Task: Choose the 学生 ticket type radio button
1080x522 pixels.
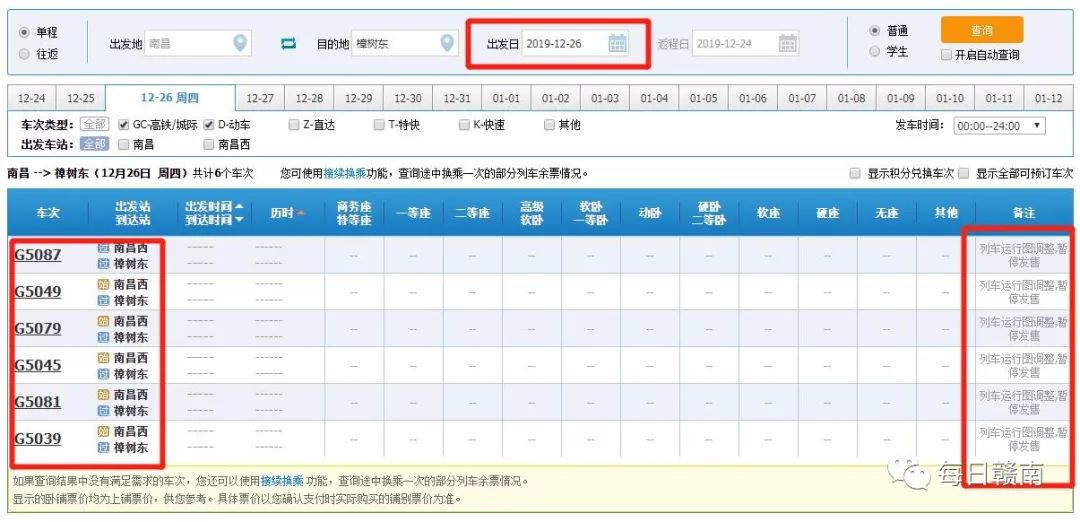Action: tap(875, 51)
